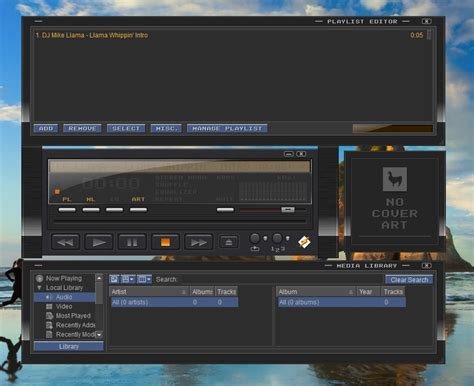474x386 pixels.
Task: Open the Select menu in Playlist Editor
Action: (126, 128)
